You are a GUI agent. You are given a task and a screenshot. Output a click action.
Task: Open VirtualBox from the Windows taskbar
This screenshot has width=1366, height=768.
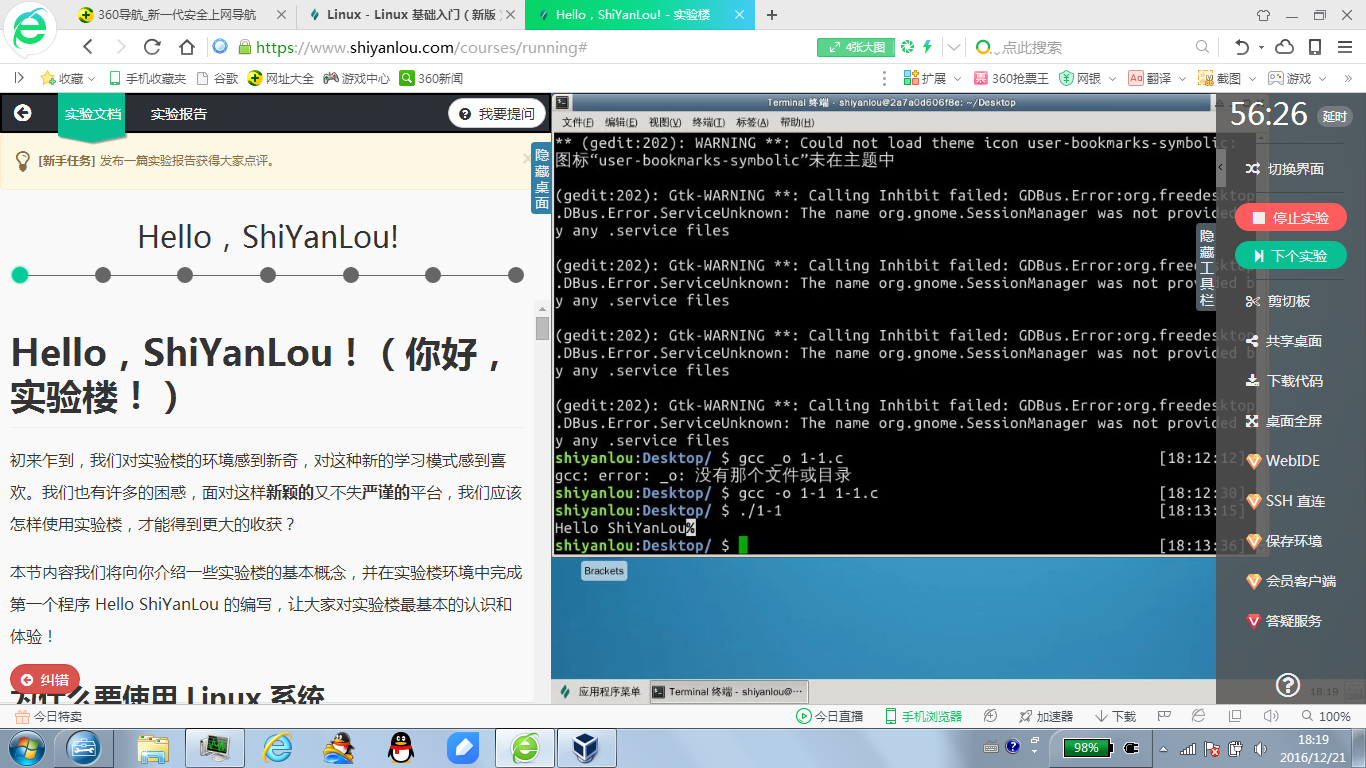point(585,748)
